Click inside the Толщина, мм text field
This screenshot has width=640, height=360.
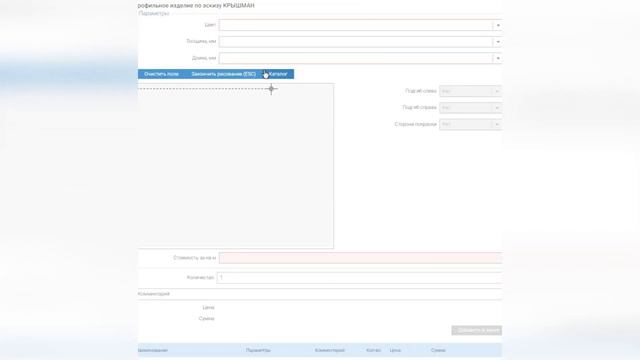tap(356, 42)
